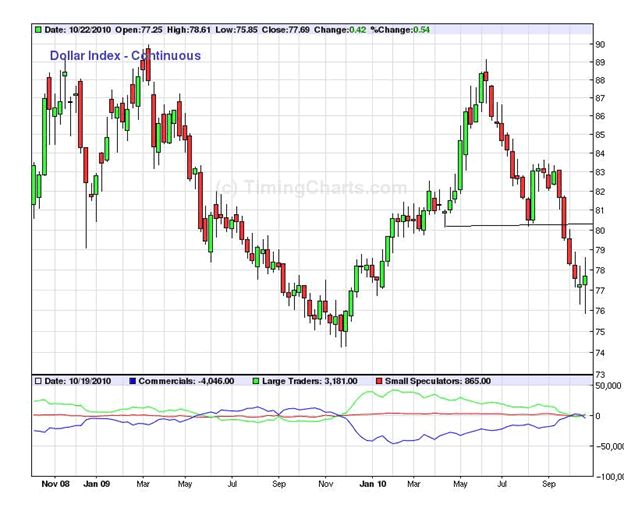The width and height of the screenshot is (625, 506).
Task: Click the 50,000 label on the lower axis
Action: click(x=607, y=385)
